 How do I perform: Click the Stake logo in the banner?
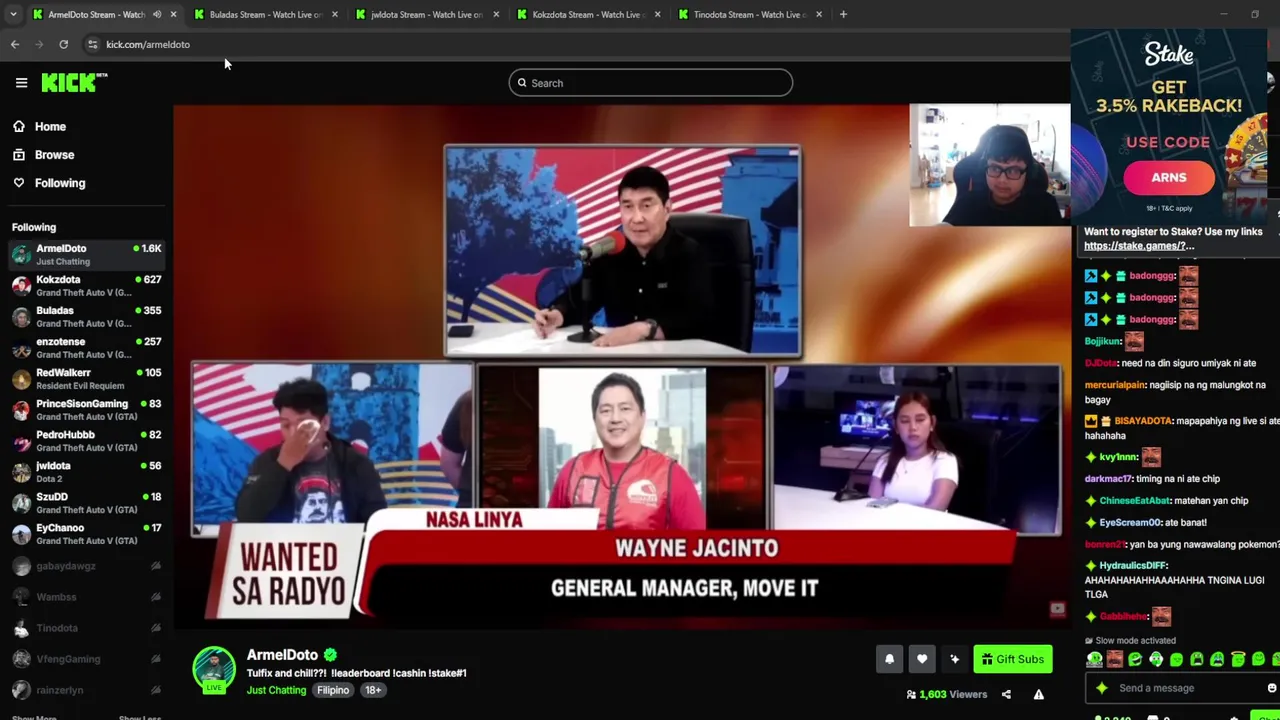[1169, 55]
